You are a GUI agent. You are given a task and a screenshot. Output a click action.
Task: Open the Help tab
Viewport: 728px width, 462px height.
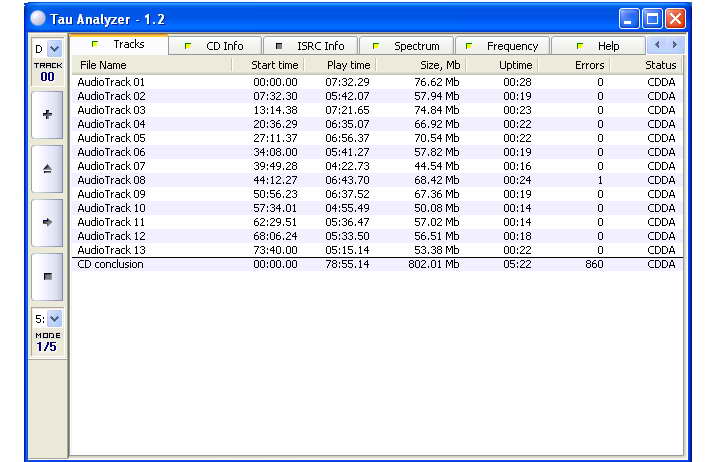pyautogui.click(x=598, y=46)
